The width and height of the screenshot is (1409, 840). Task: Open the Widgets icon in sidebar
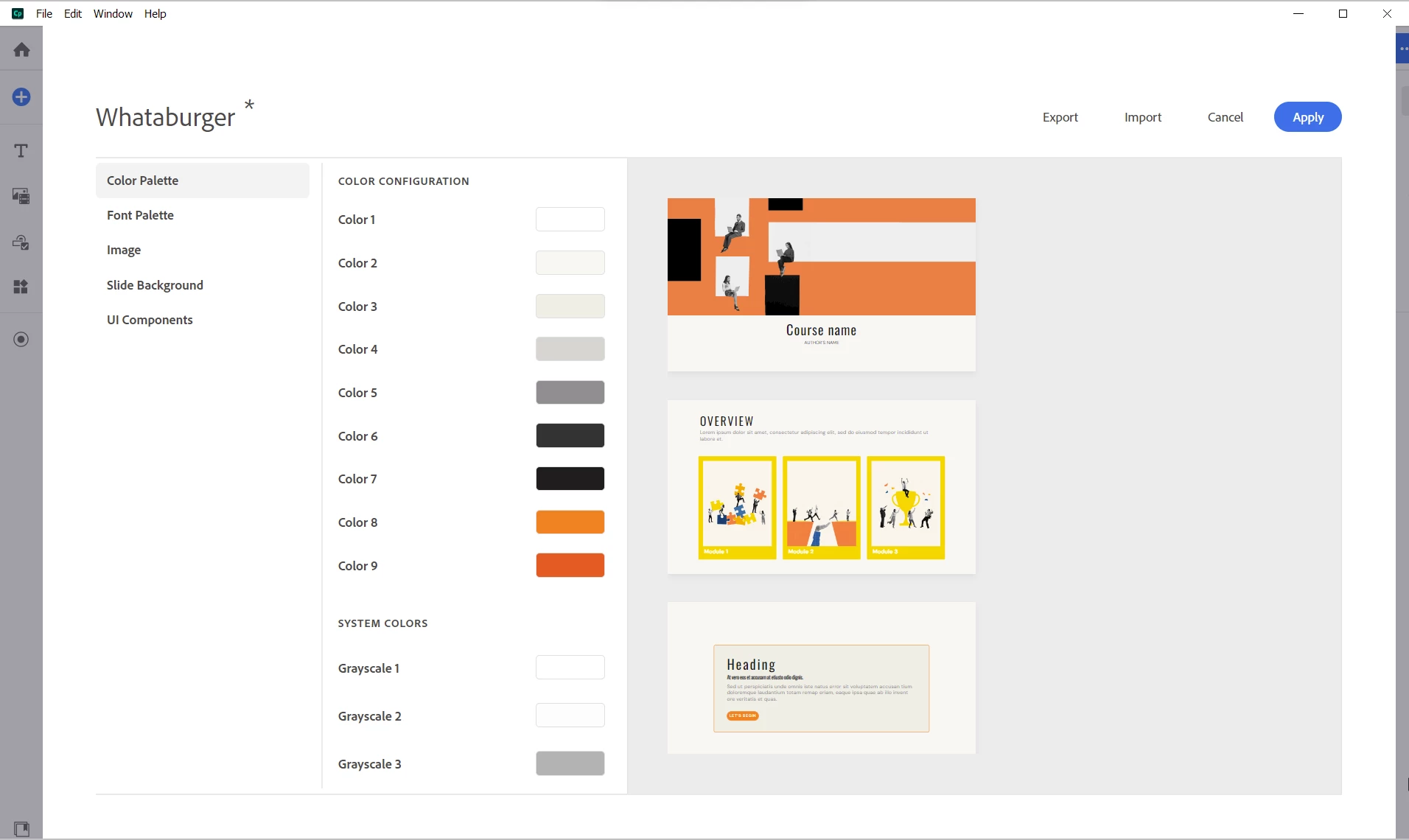click(21, 287)
